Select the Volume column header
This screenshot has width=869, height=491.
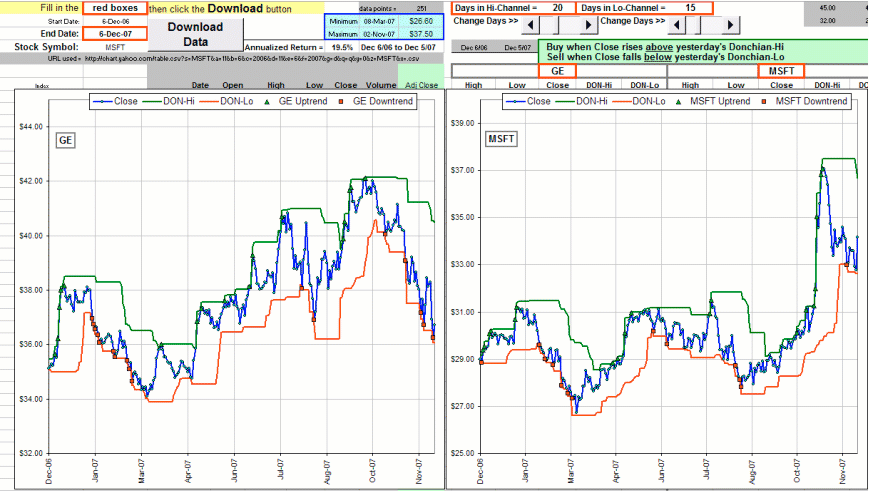click(381, 85)
